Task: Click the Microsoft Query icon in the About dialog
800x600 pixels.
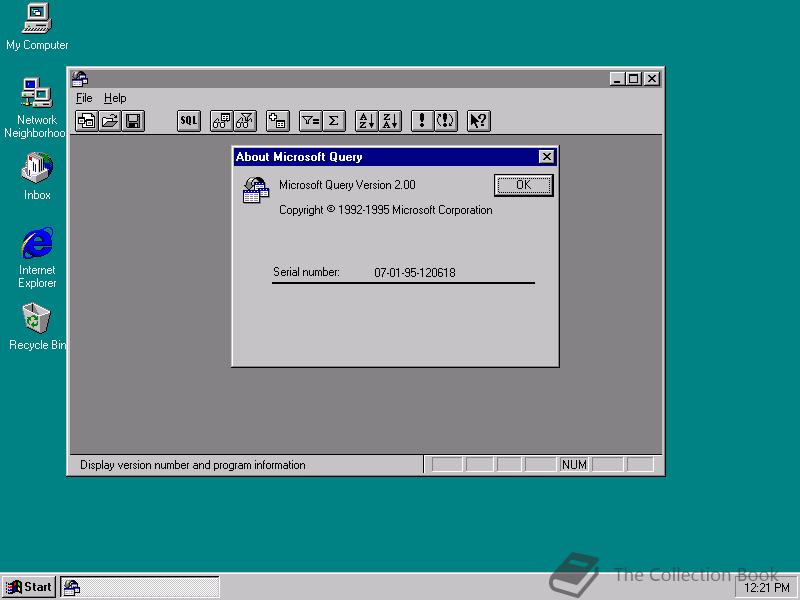Action: (x=256, y=190)
